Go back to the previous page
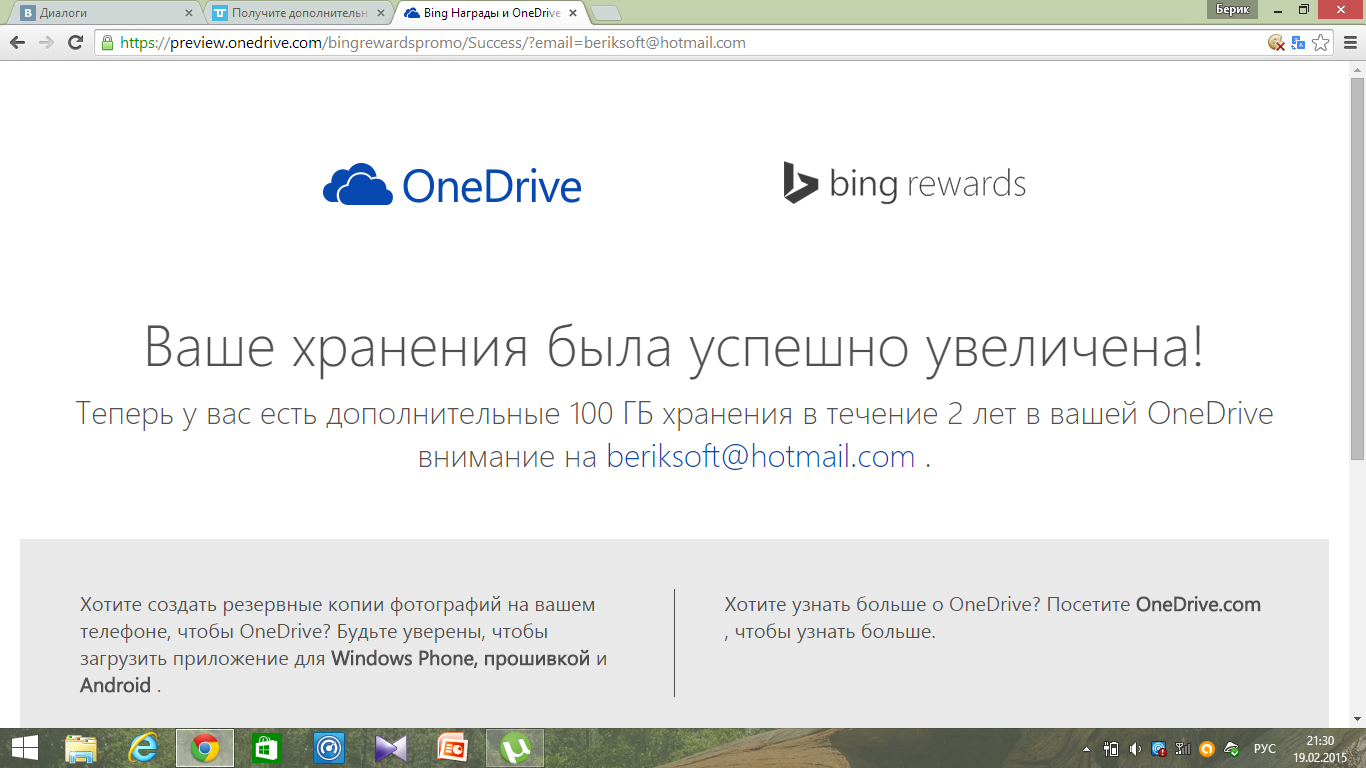The width and height of the screenshot is (1366, 768). click(17, 43)
